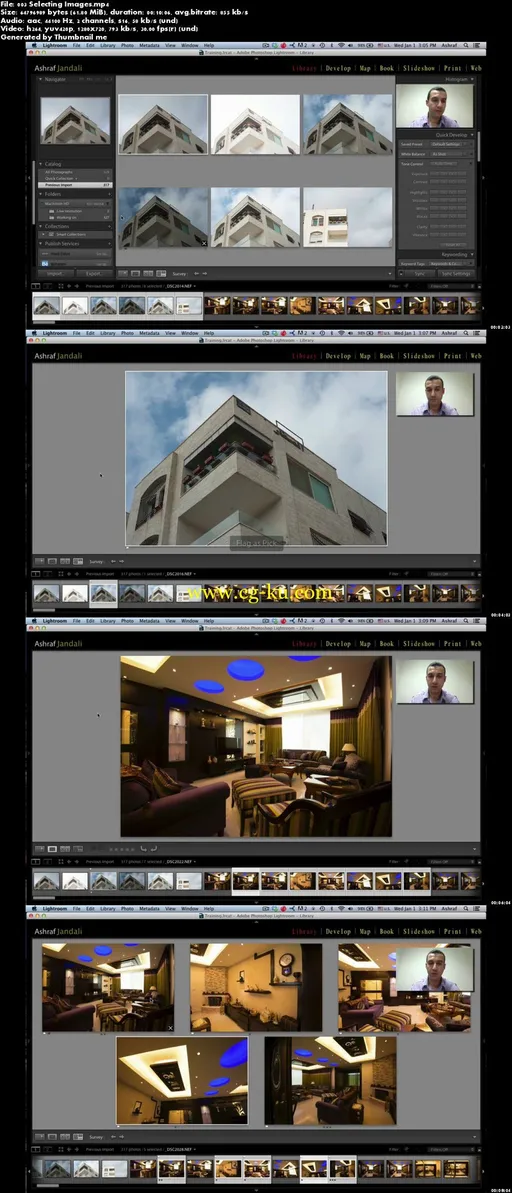The width and height of the screenshot is (512, 1193).
Task: Click the Export button
Action: (94, 273)
